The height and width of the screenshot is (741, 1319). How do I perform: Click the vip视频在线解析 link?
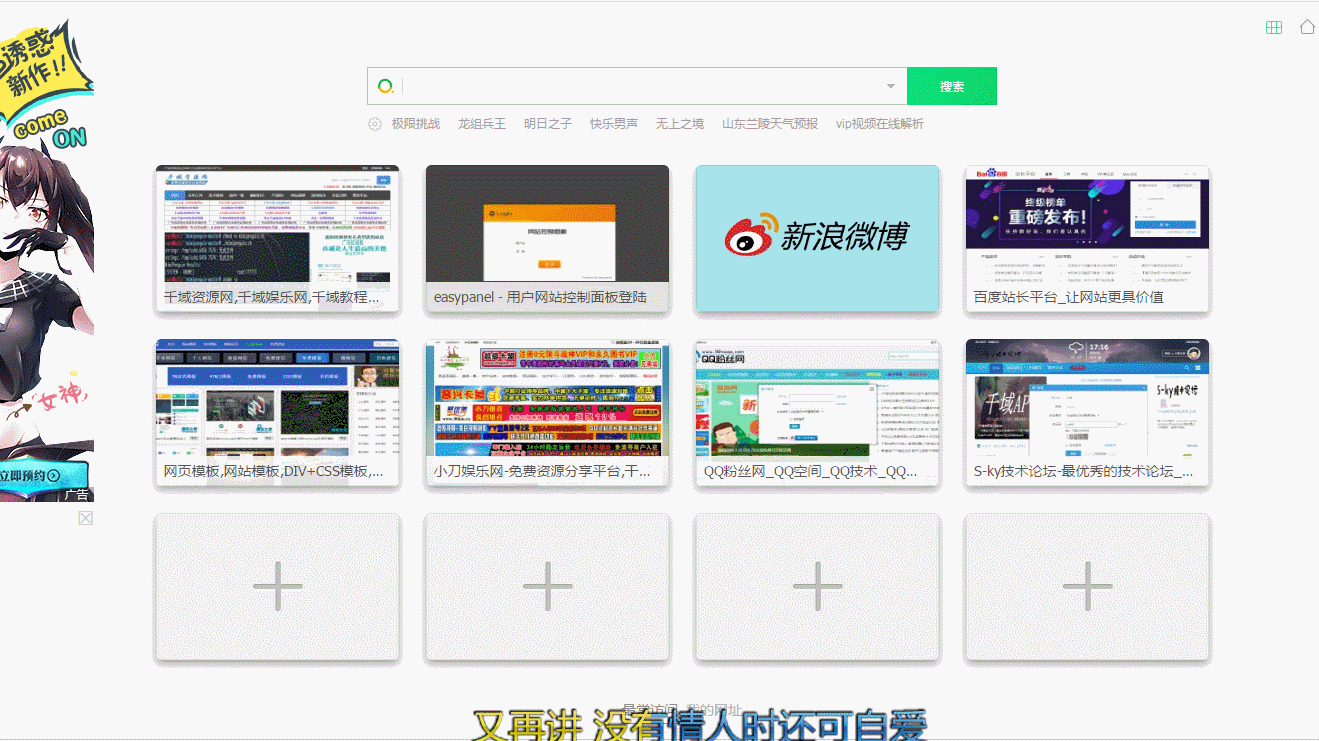[880, 124]
